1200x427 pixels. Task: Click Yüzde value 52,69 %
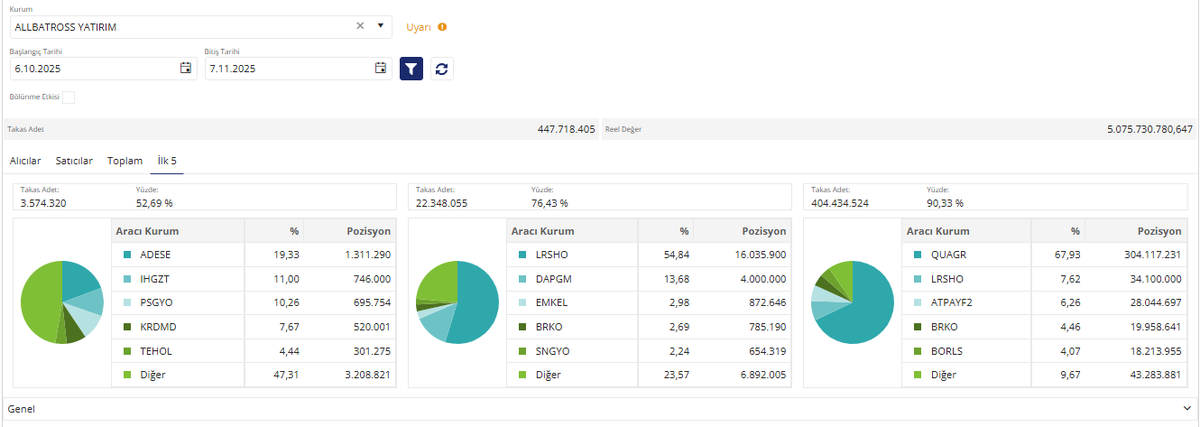[155, 202]
